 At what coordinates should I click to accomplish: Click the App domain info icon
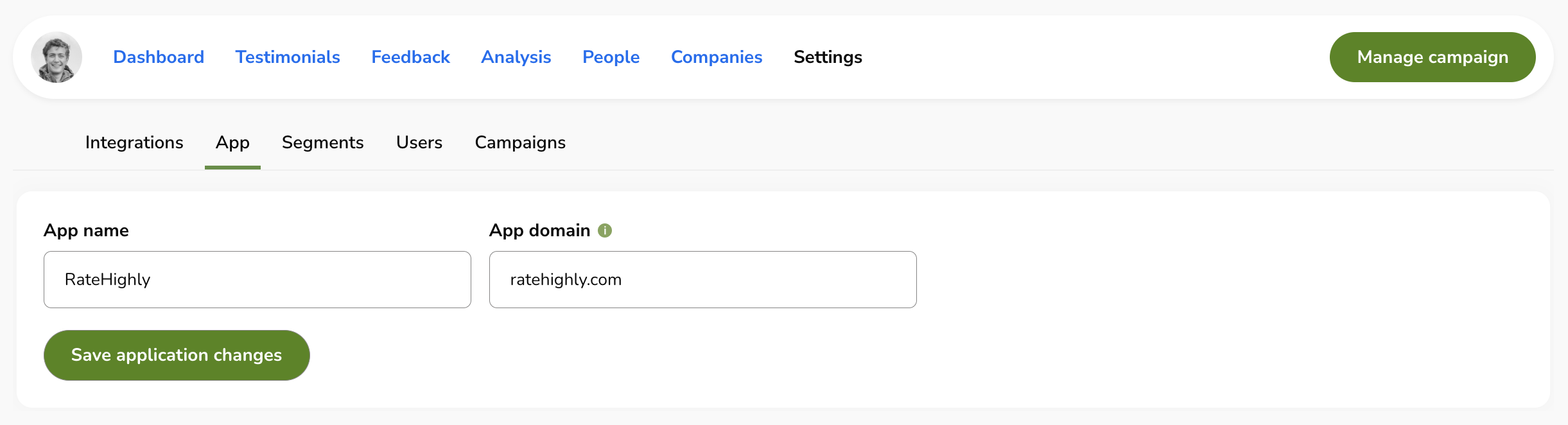[x=605, y=230]
